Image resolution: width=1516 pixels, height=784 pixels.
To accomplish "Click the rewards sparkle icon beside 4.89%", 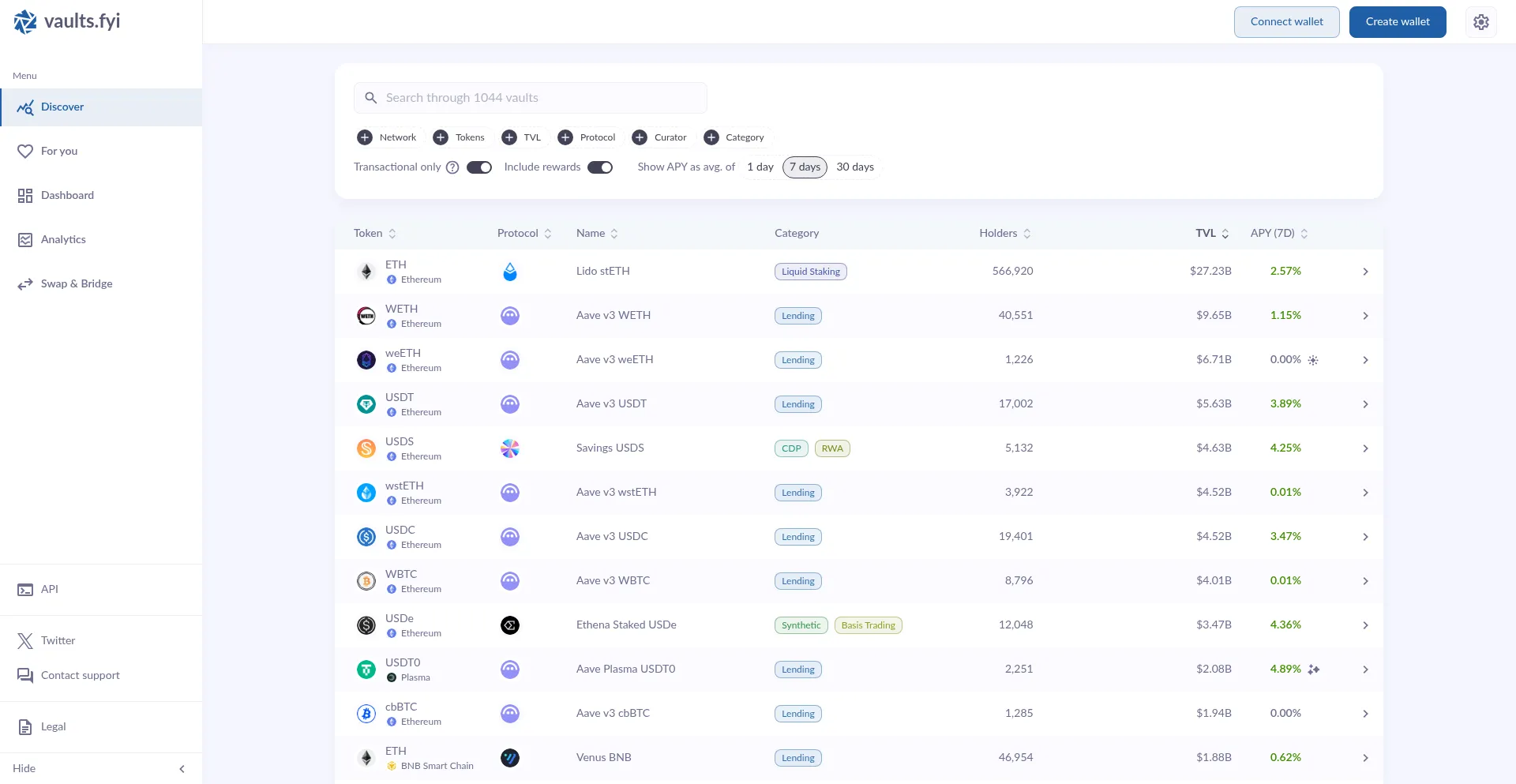I will tap(1314, 670).
